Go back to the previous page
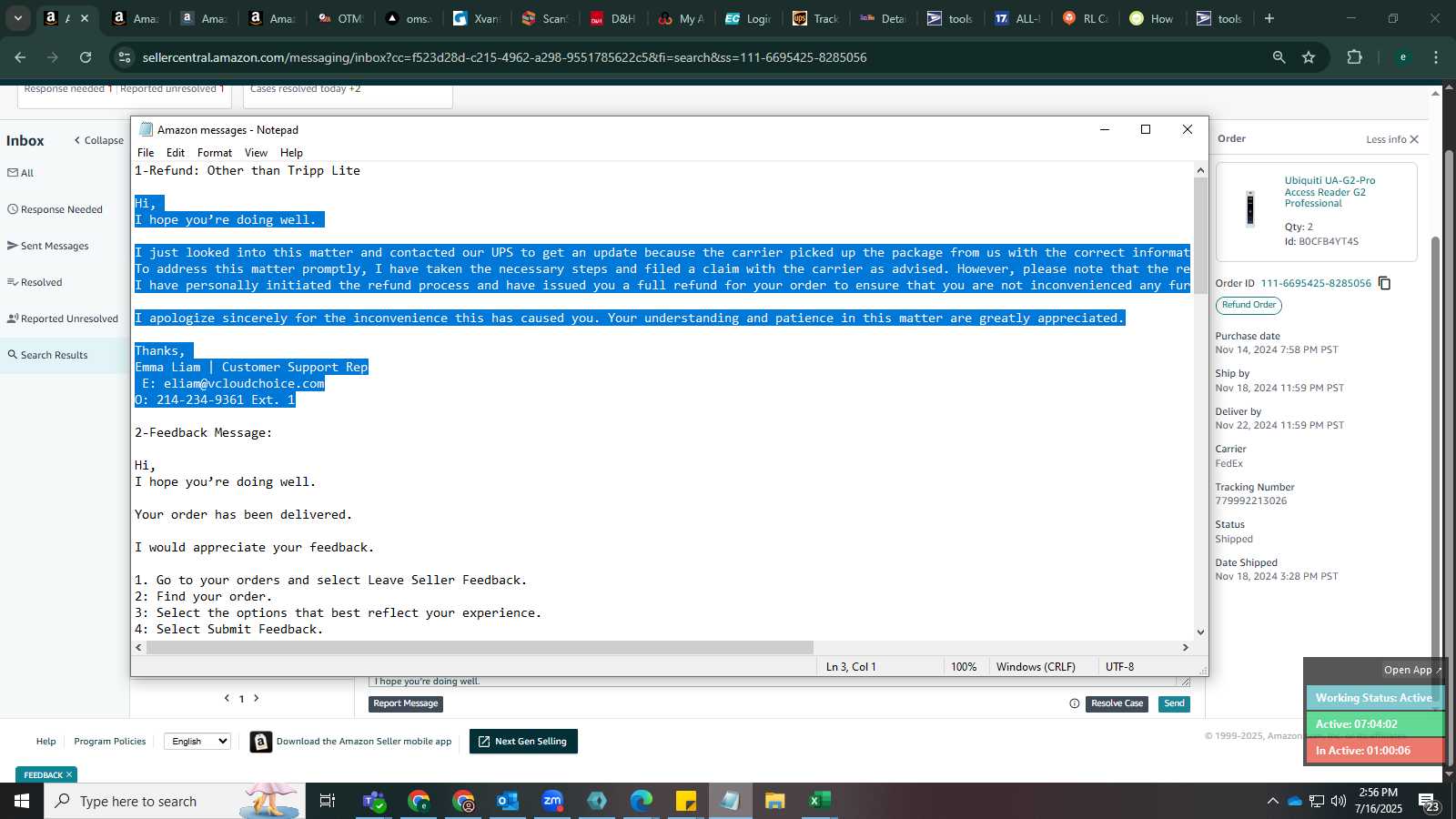 click(20, 57)
